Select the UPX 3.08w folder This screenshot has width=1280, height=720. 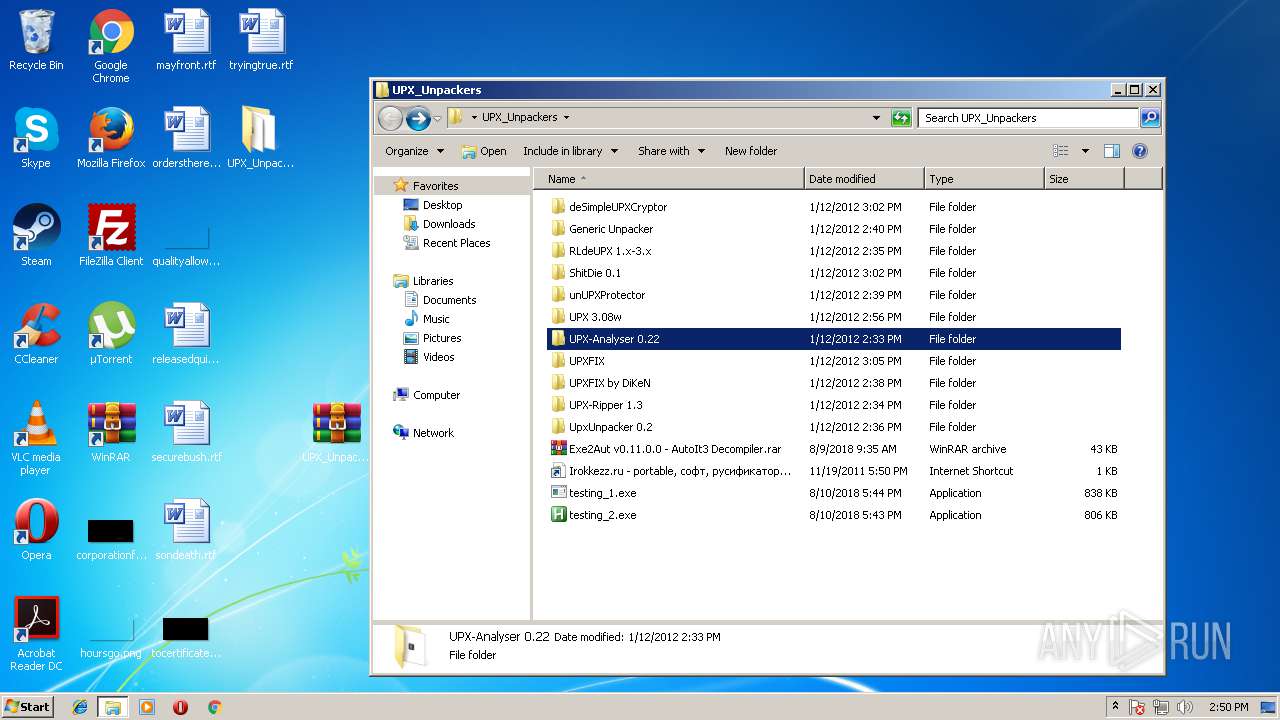(x=834, y=317)
